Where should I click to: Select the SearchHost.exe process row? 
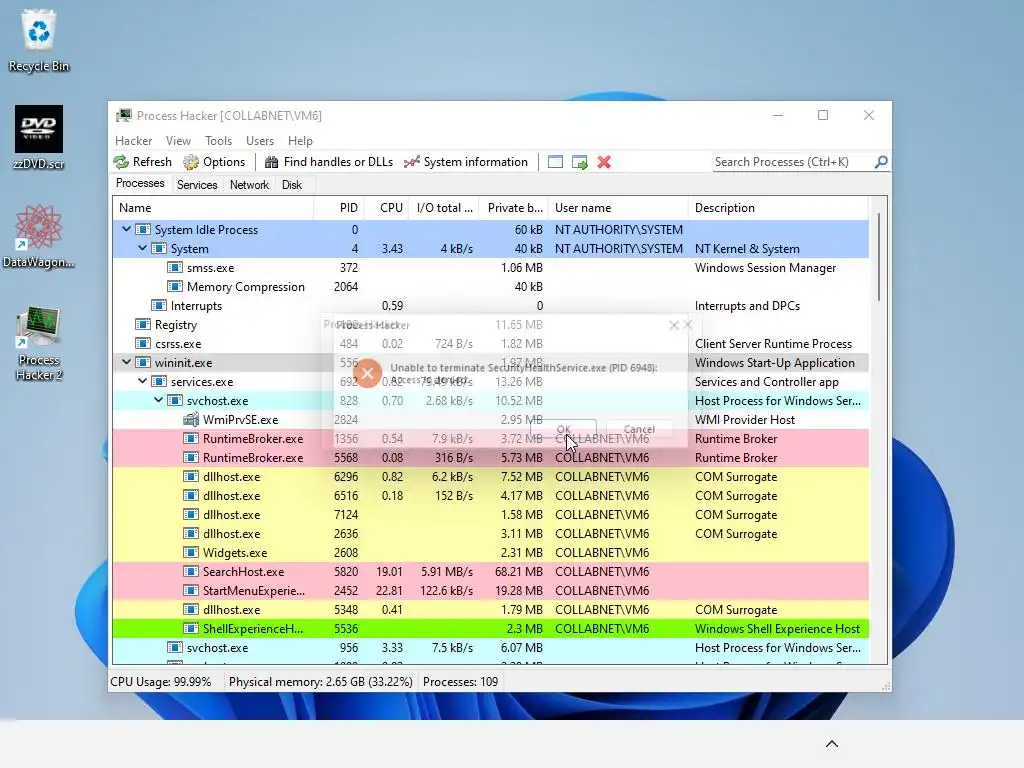click(490, 571)
